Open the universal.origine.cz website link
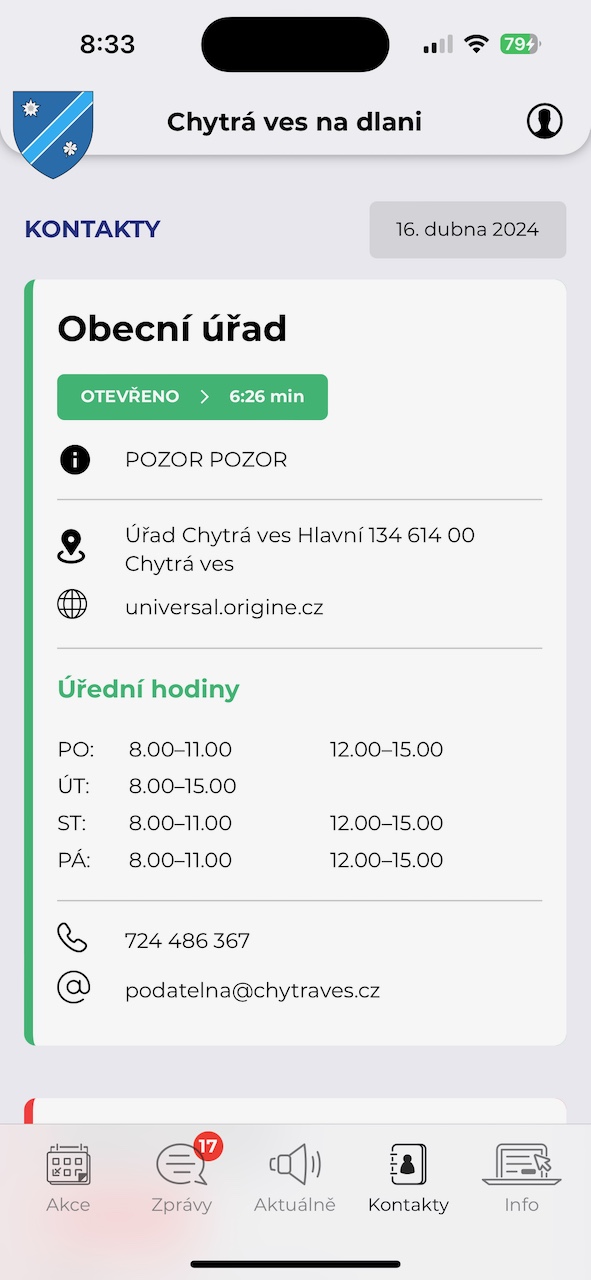Screen dimensions: 591x1280 point(224,607)
